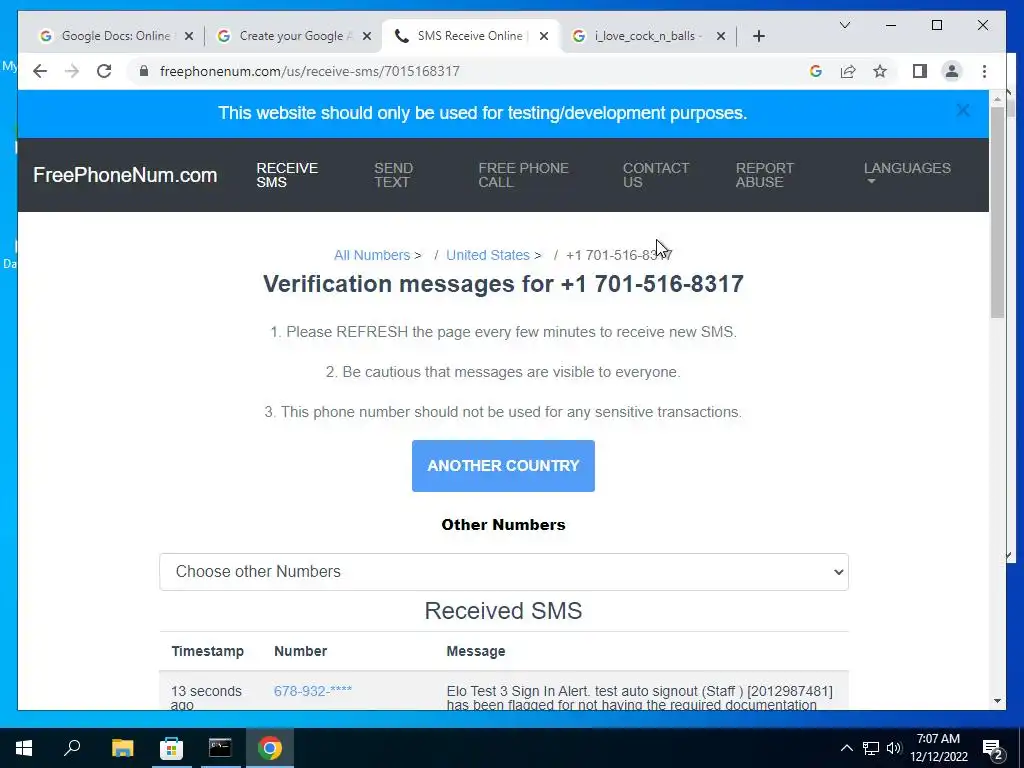1024x768 pixels.
Task: Open the notifications center icon
Action: click(x=993, y=748)
